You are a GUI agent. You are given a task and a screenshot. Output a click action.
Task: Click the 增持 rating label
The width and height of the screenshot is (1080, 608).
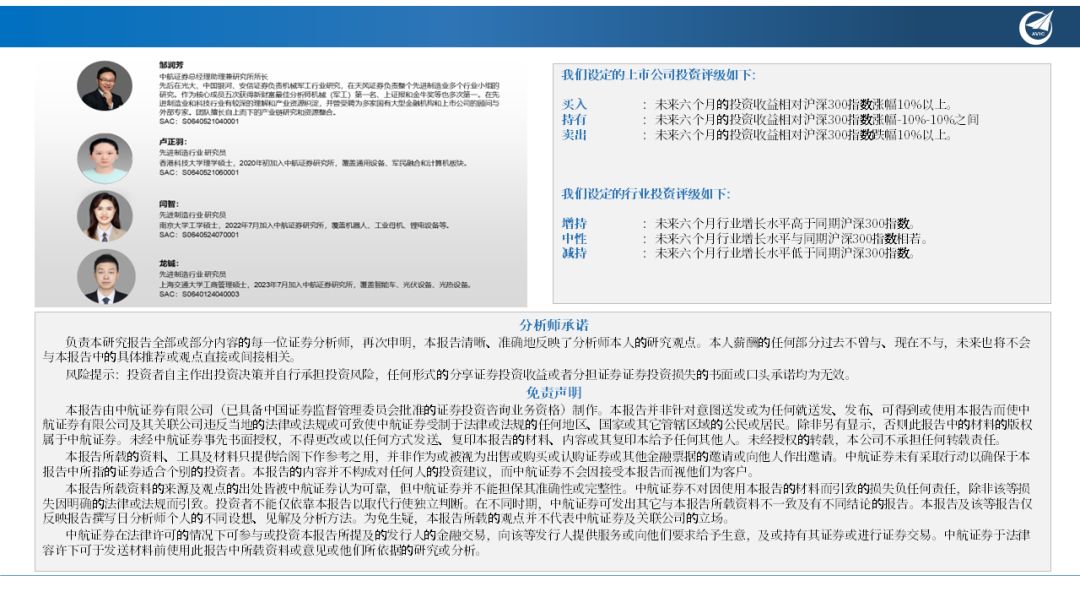(574, 224)
